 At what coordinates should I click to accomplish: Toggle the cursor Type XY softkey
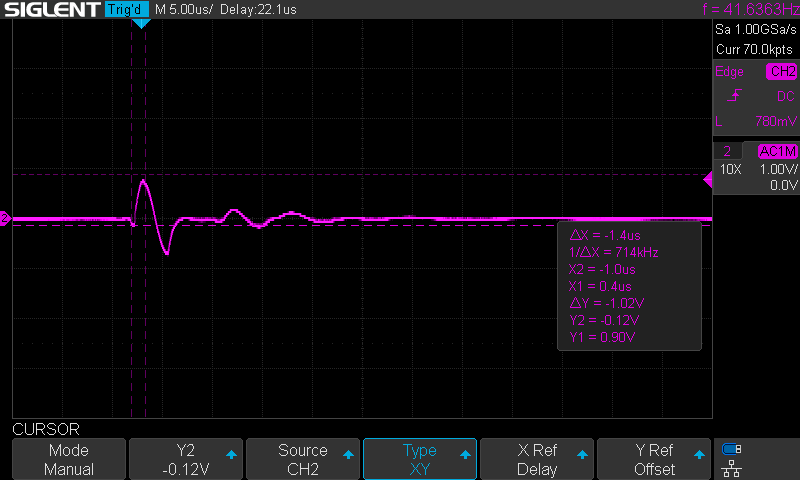pyautogui.click(x=420, y=459)
